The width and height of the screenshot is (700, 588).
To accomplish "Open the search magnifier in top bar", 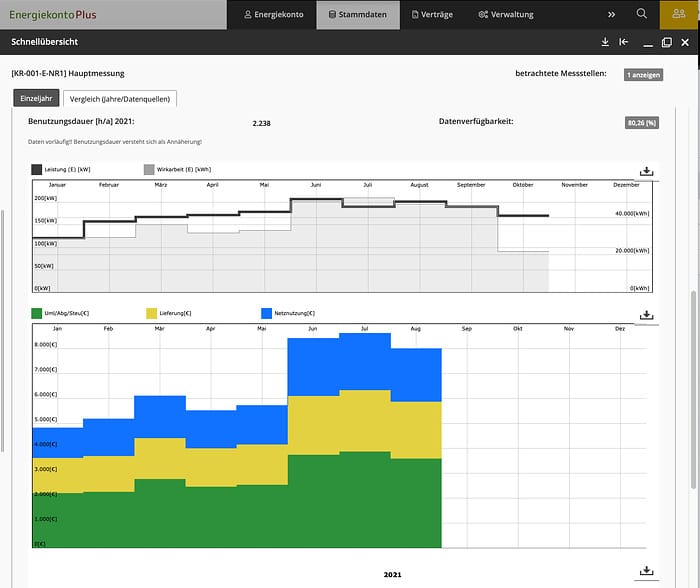I will (642, 14).
